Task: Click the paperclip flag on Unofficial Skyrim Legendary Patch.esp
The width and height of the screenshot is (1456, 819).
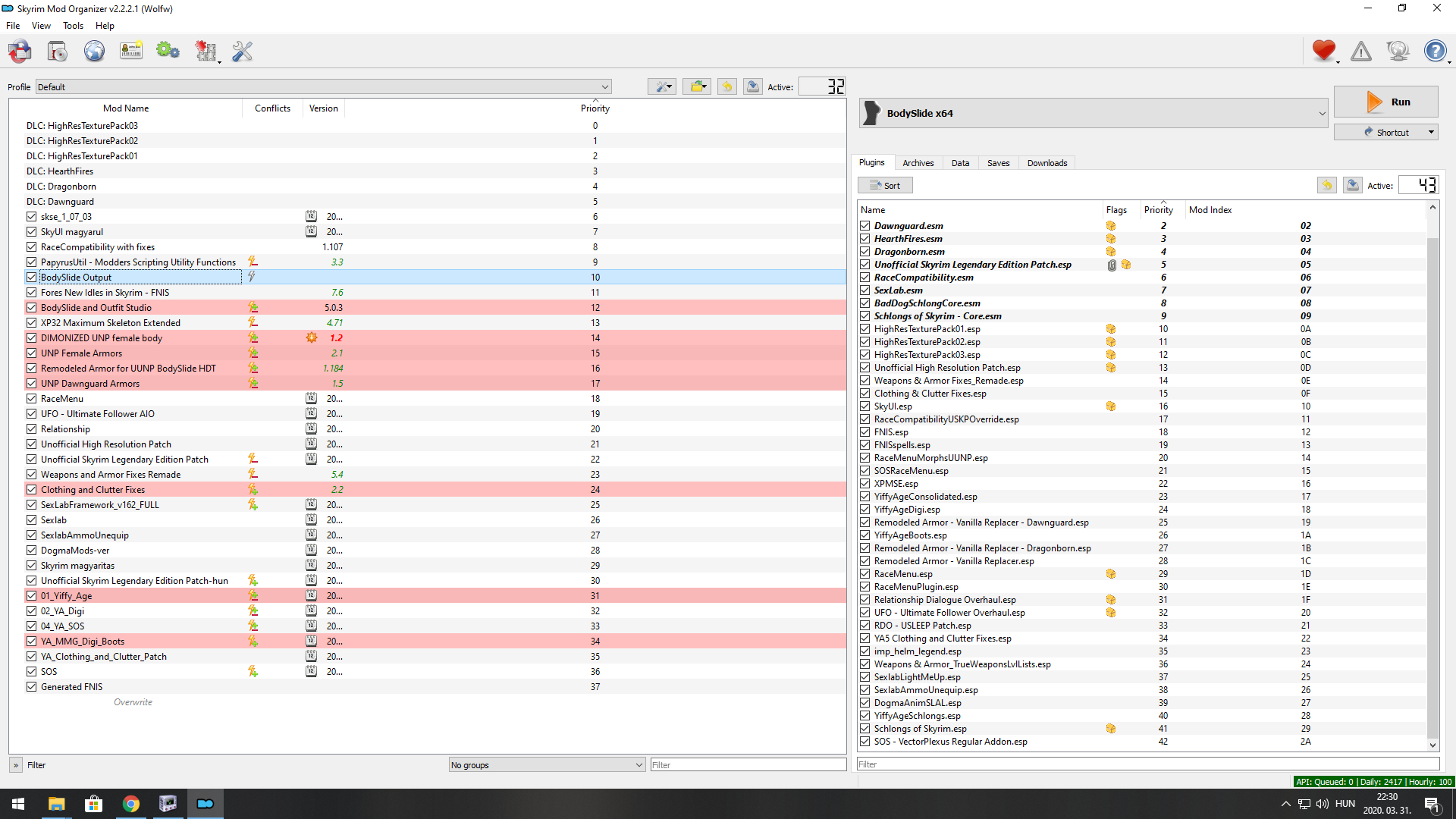Action: point(1112,265)
